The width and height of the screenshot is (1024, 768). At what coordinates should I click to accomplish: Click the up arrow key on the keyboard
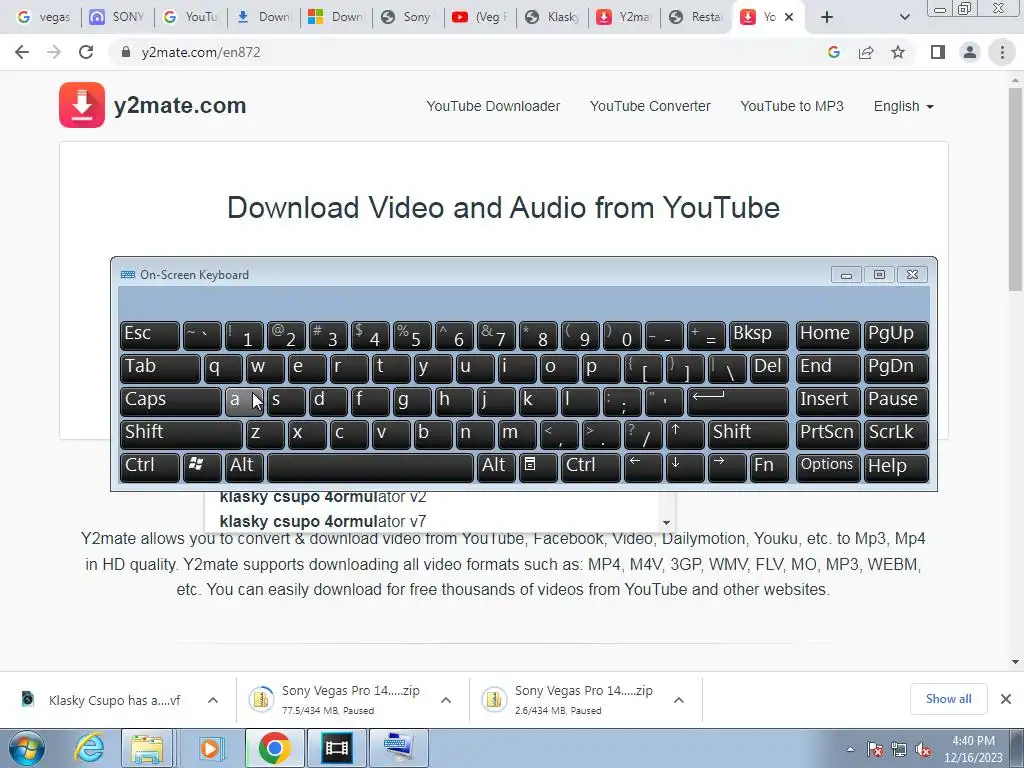point(684,434)
